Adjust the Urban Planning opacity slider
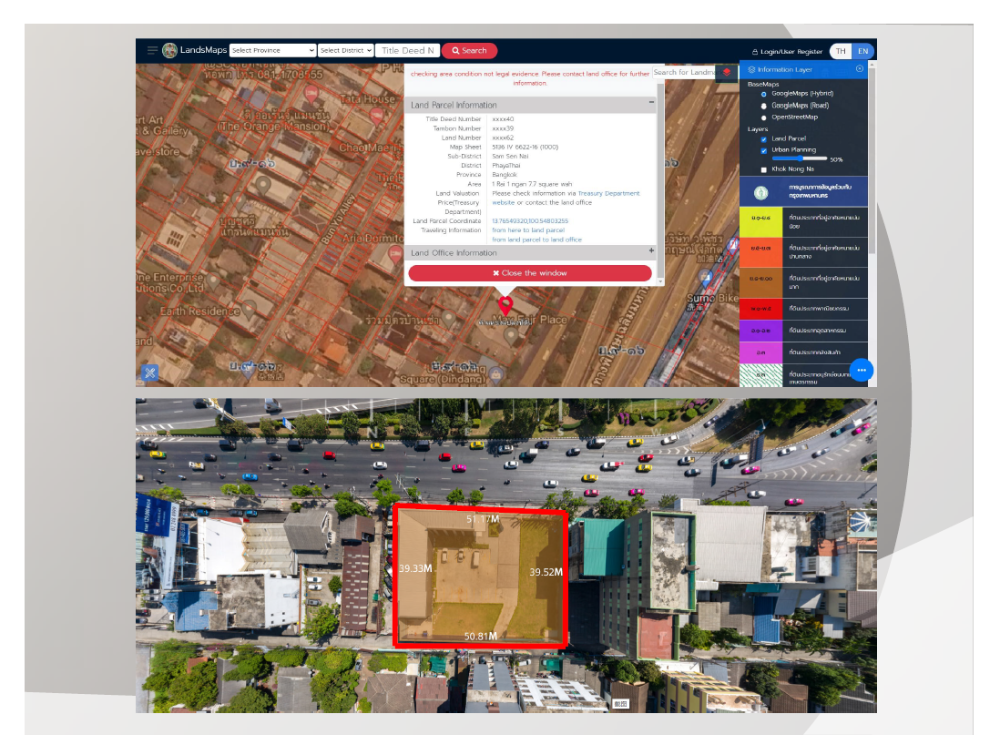 [x=800, y=159]
